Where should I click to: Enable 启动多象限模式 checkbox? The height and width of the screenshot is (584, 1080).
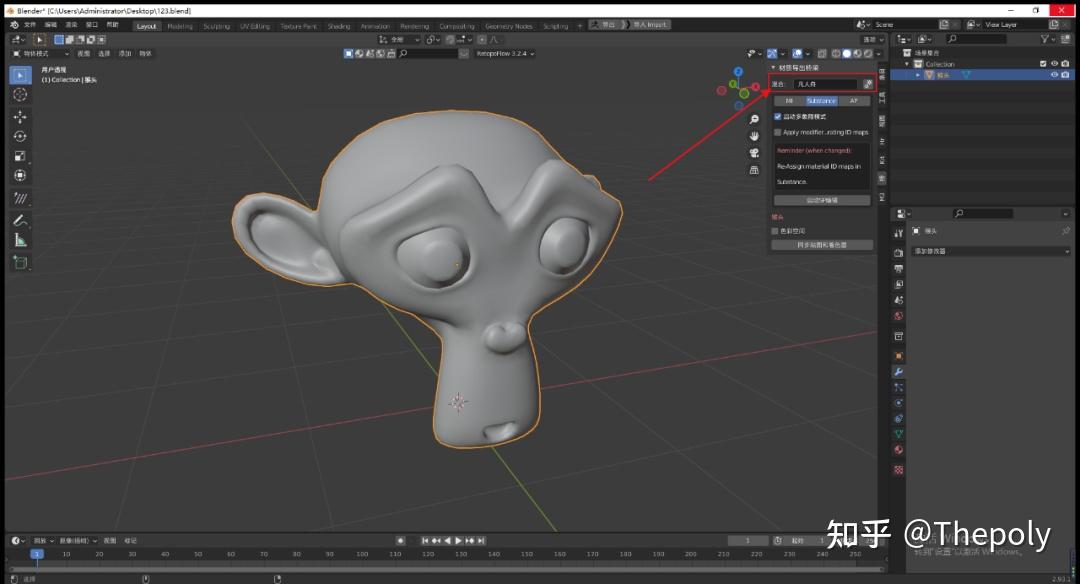point(777,115)
